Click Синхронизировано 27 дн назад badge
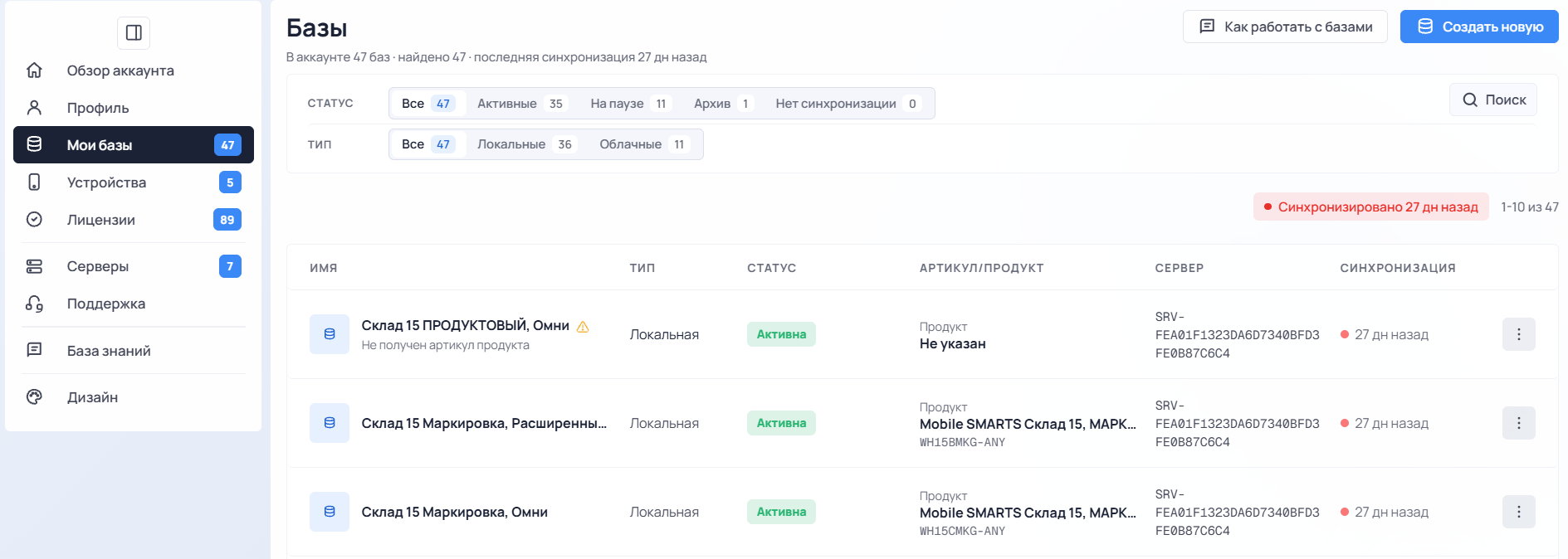Image resolution: width=1568 pixels, height=559 pixels. coord(1371,207)
